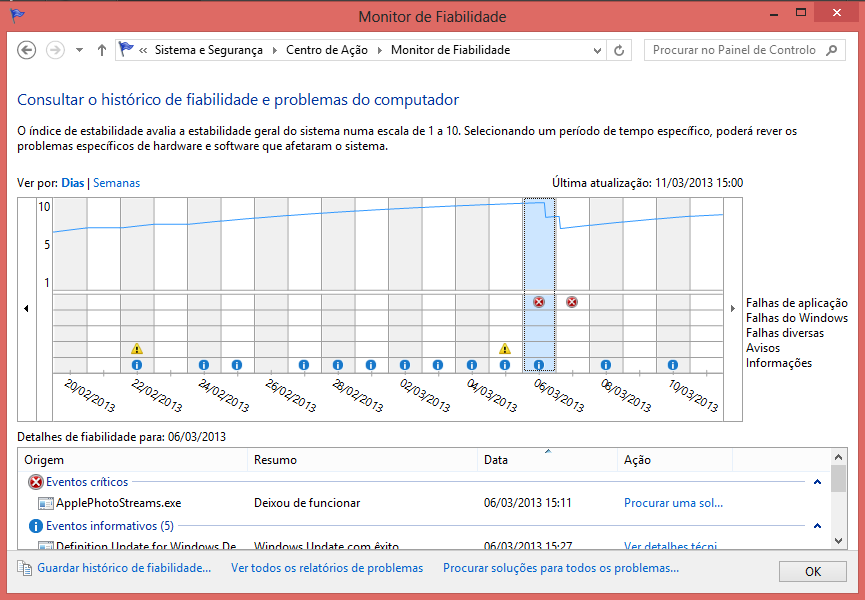Click the critical error icon on 07/03/2013
The height and width of the screenshot is (600, 865).
click(x=572, y=302)
